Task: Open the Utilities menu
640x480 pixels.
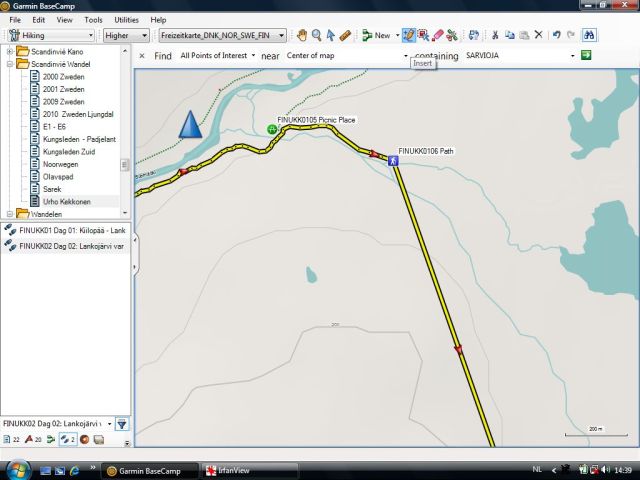Action: pos(126,19)
